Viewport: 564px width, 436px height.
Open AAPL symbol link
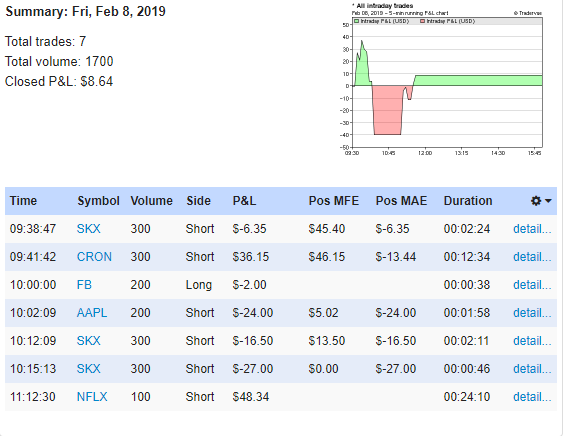click(92, 313)
